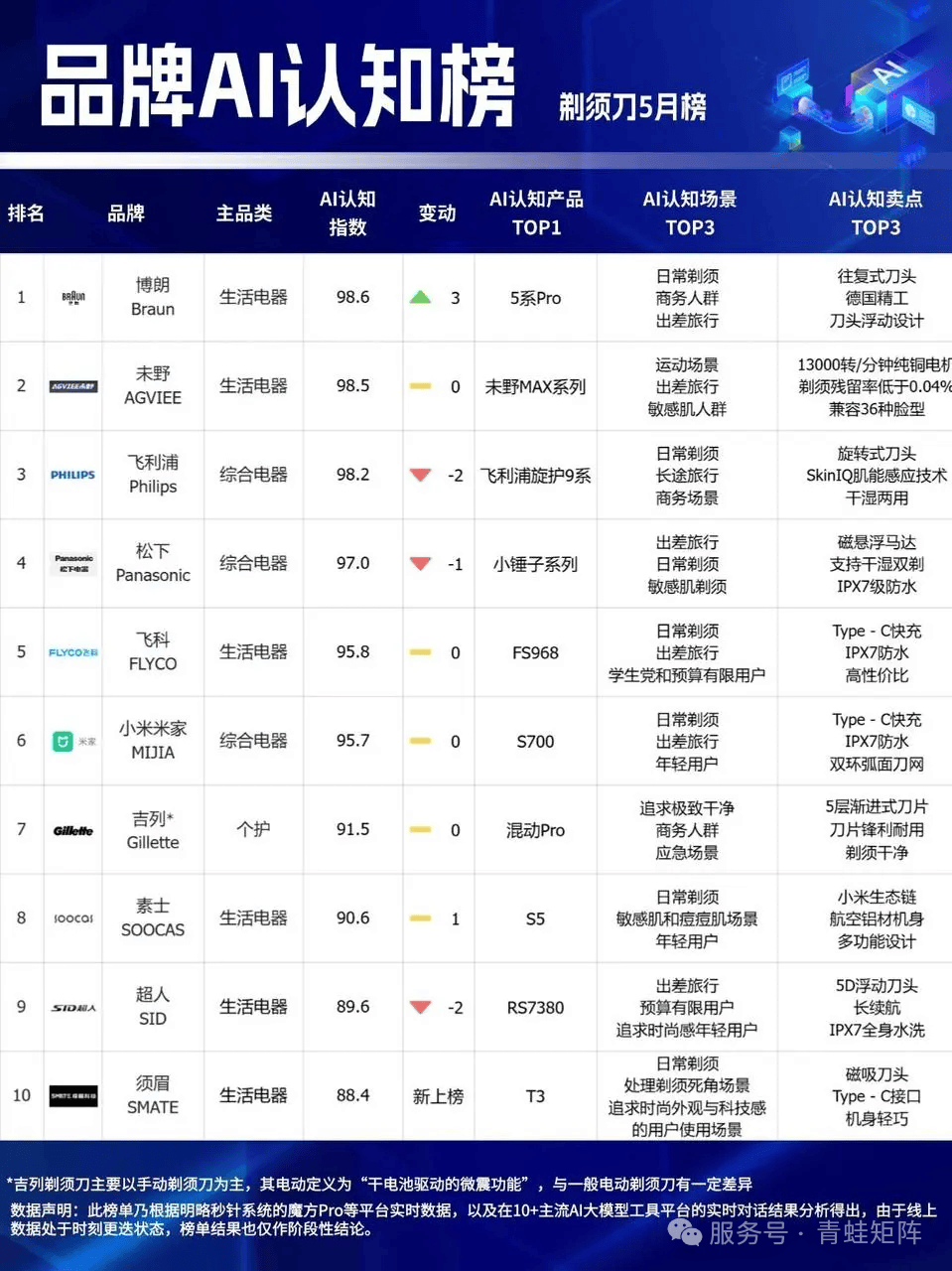This screenshot has height=1271, width=952.
Task: Select the AI认知指数 column header
Action: click(348, 212)
